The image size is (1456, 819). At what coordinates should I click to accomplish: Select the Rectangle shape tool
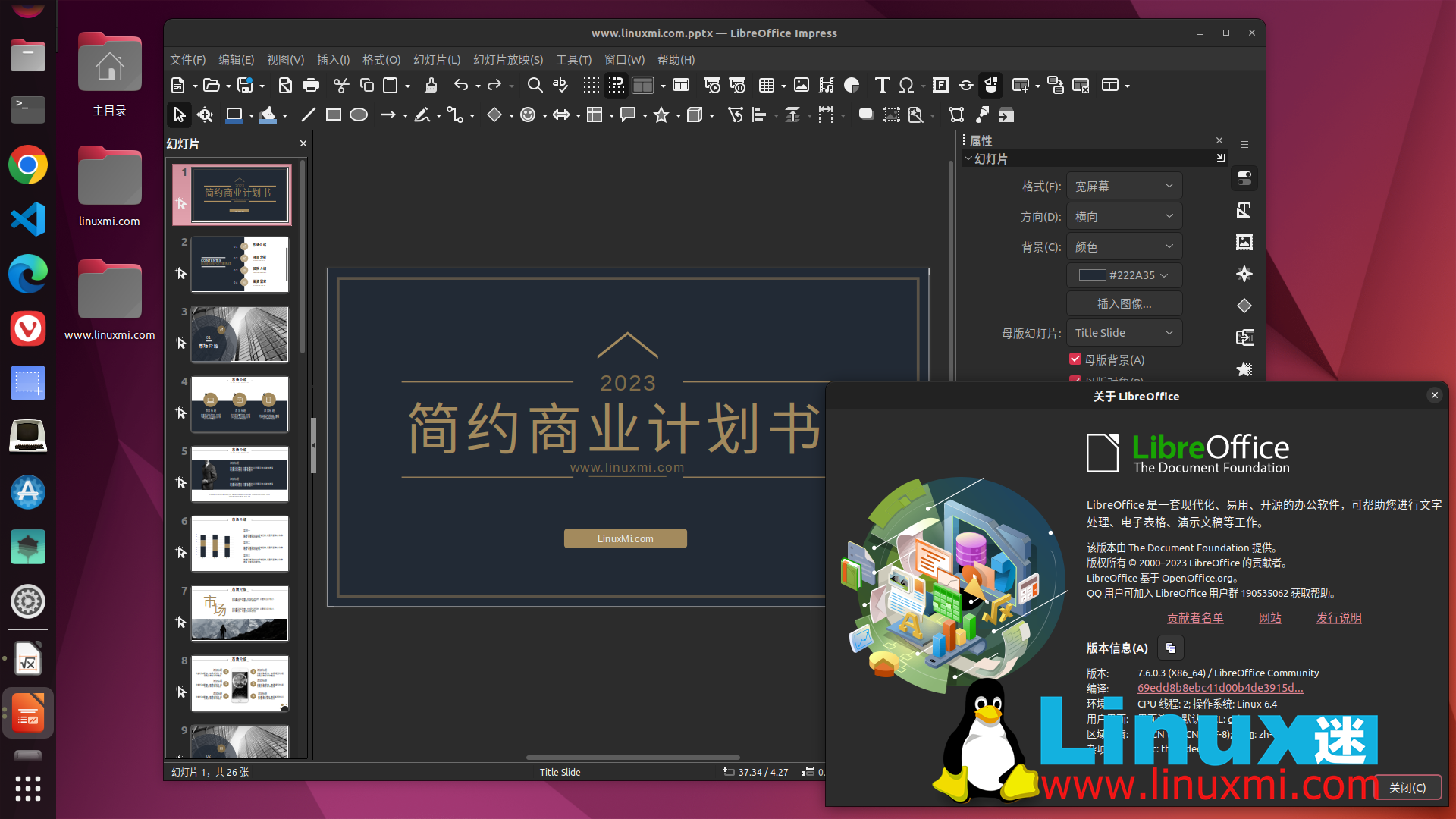tap(334, 115)
